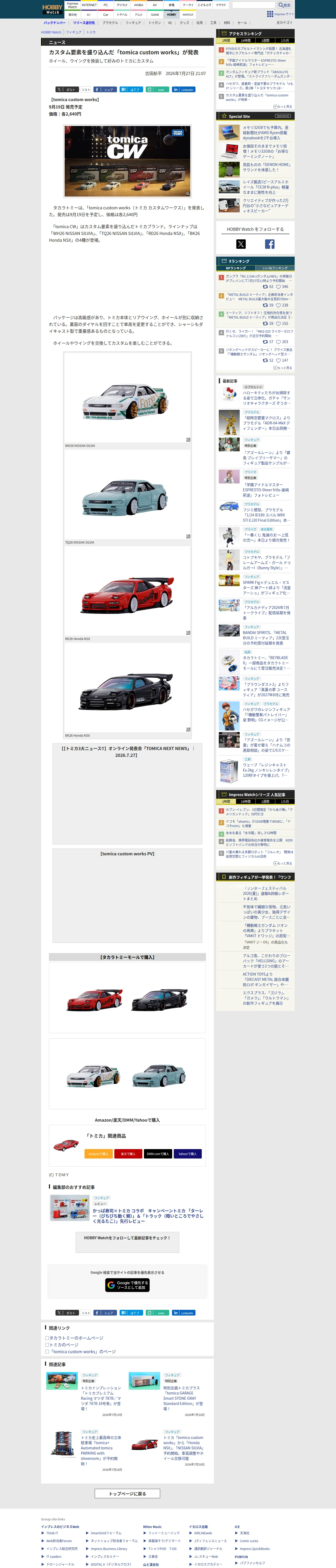This screenshot has height=1568, width=336.
Task: Follow HOBBY Watch on X in the sidebar
Action: 241,244
